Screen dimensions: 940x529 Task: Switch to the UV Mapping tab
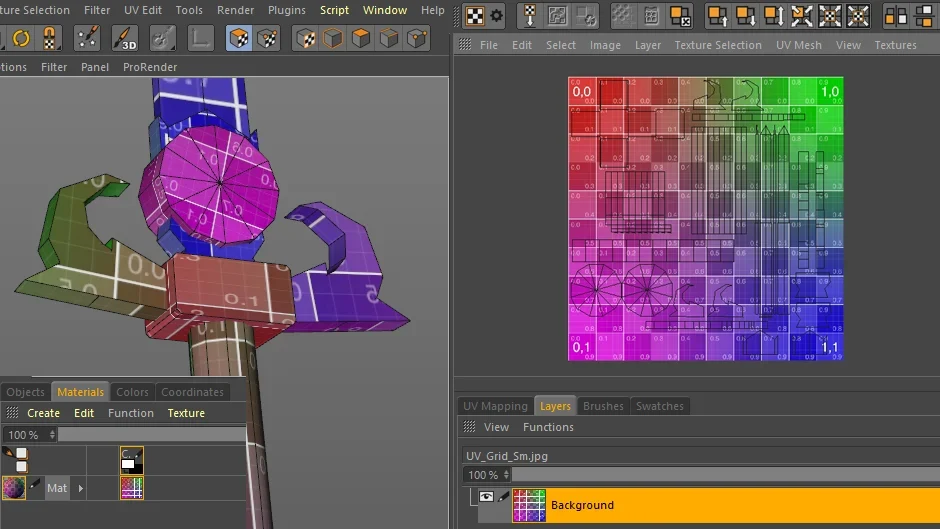[495, 406]
